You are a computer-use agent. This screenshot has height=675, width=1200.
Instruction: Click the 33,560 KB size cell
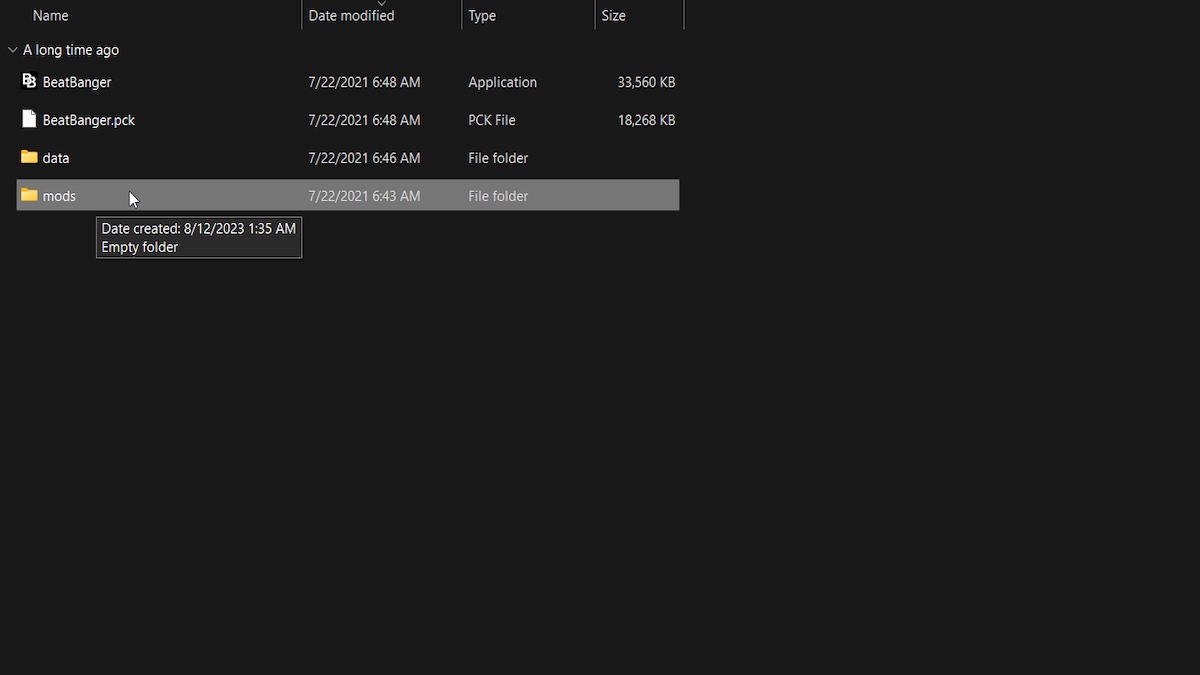(646, 82)
